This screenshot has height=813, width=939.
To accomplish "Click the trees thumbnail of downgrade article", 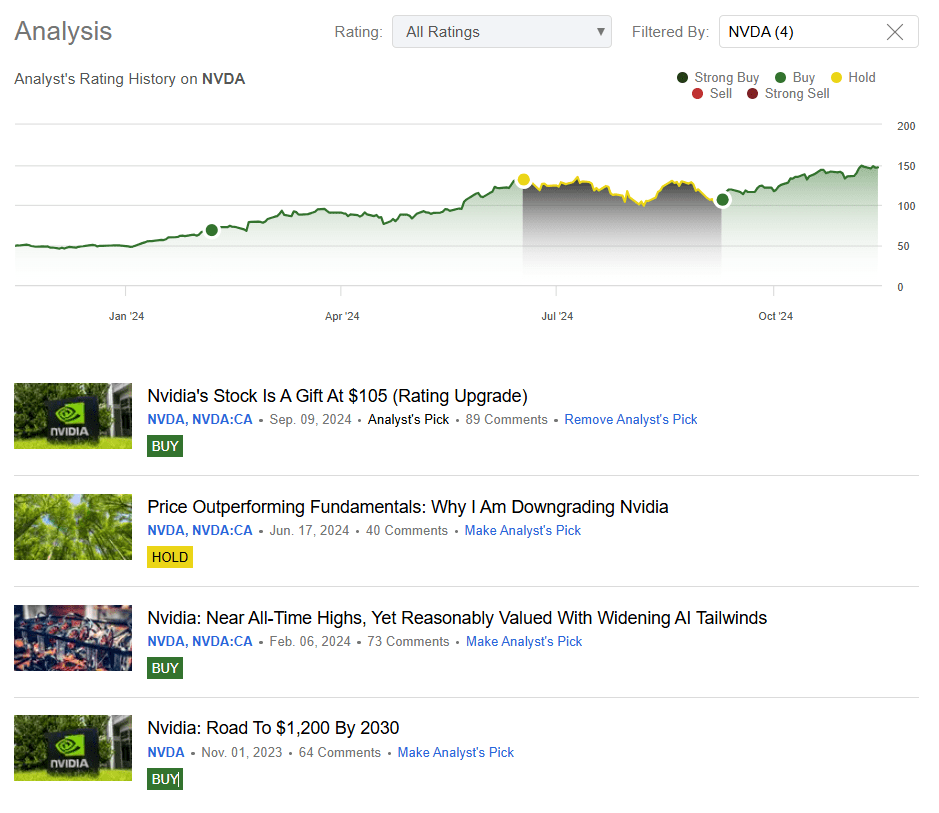I will pyautogui.click(x=73, y=527).
